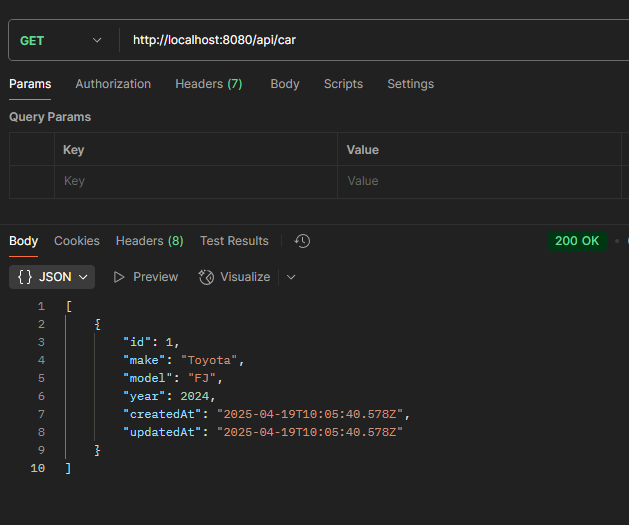629x525 pixels.
Task: Click the 200 OK status badge
Action: [577, 241]
